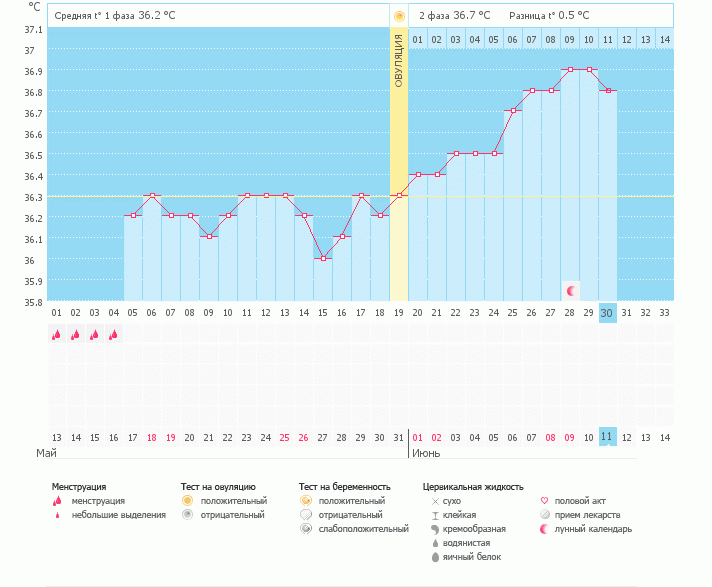The image size is (712, 587).
Task: Click the negative ovulation test icon in legend
Action: pos(187,515)
